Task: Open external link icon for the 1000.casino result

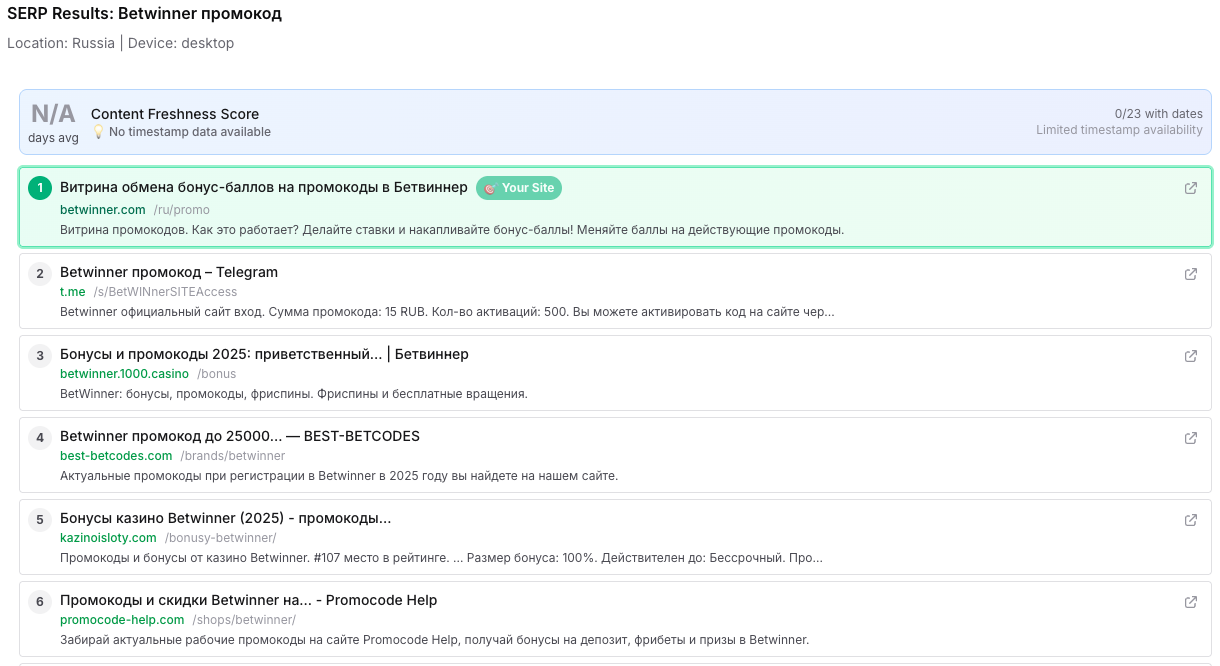Action: tap(1190, 355)
